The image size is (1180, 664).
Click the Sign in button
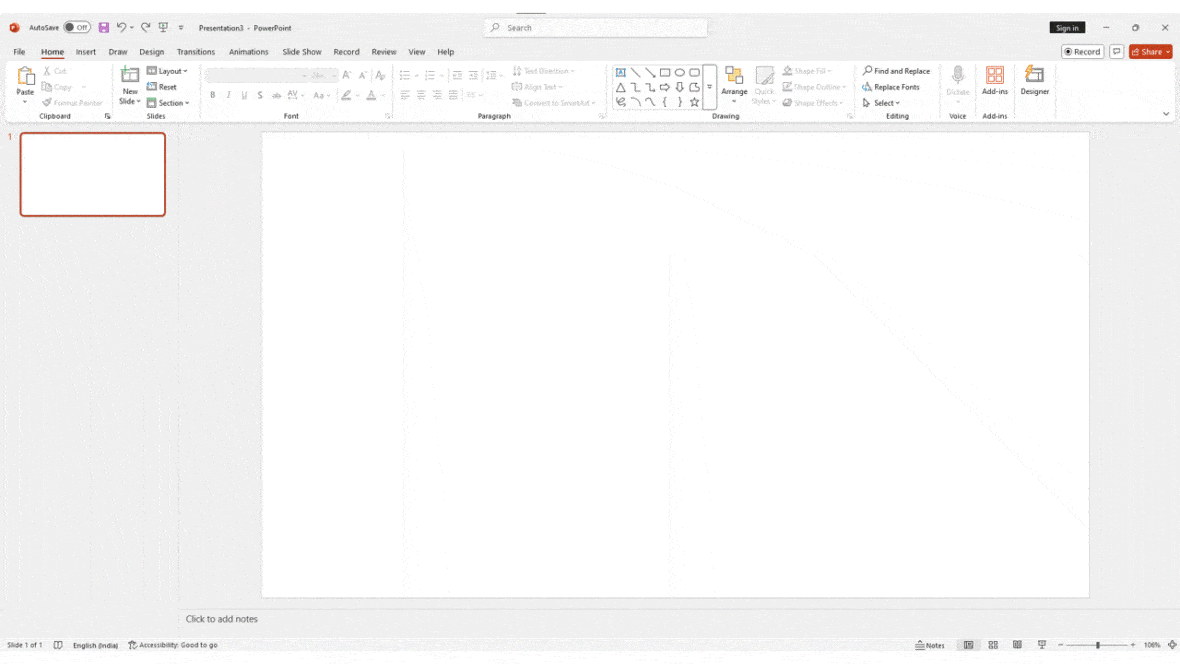point(1067,28)
